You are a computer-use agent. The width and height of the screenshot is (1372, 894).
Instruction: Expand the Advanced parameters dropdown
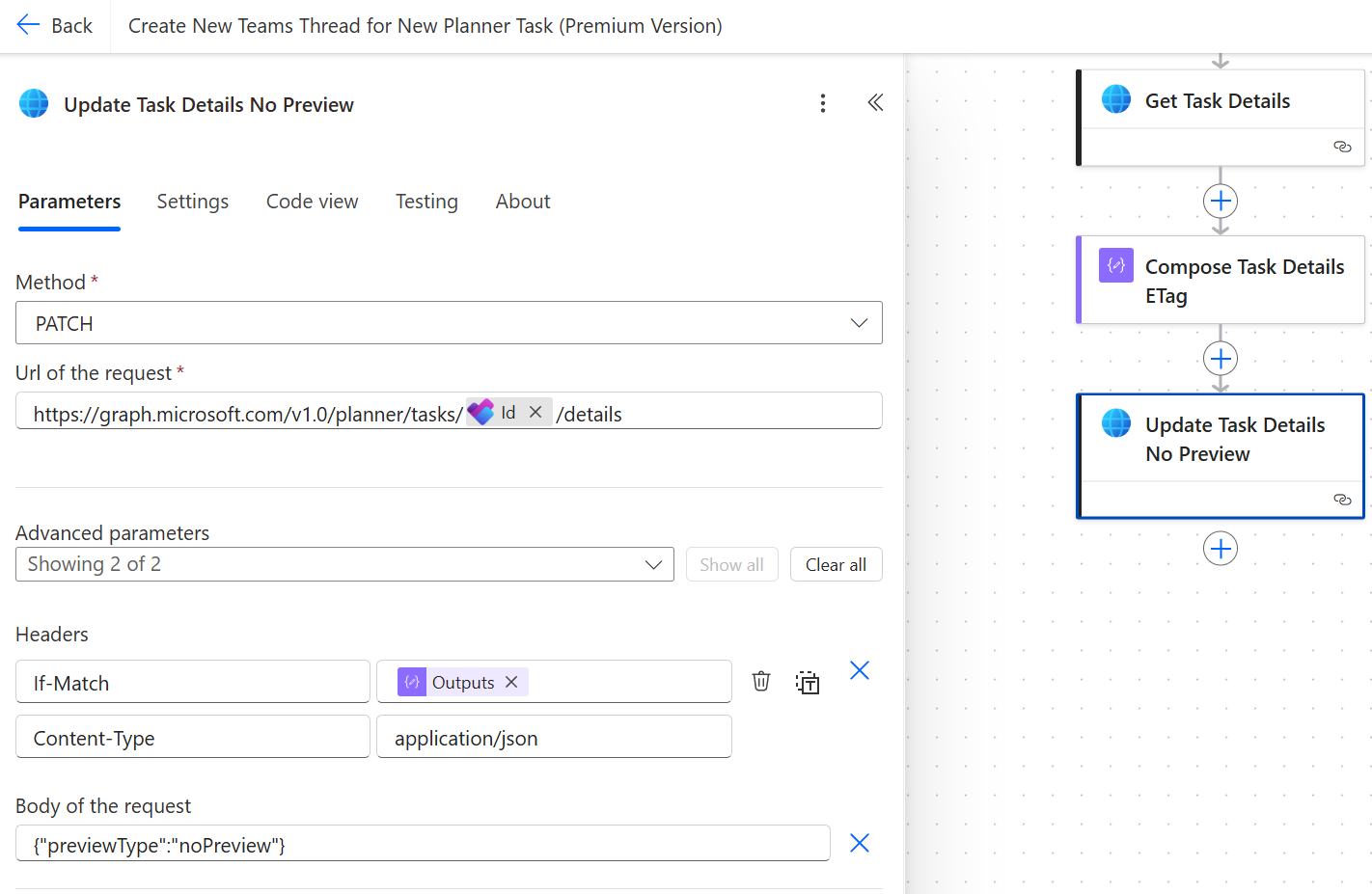(344, 564)
